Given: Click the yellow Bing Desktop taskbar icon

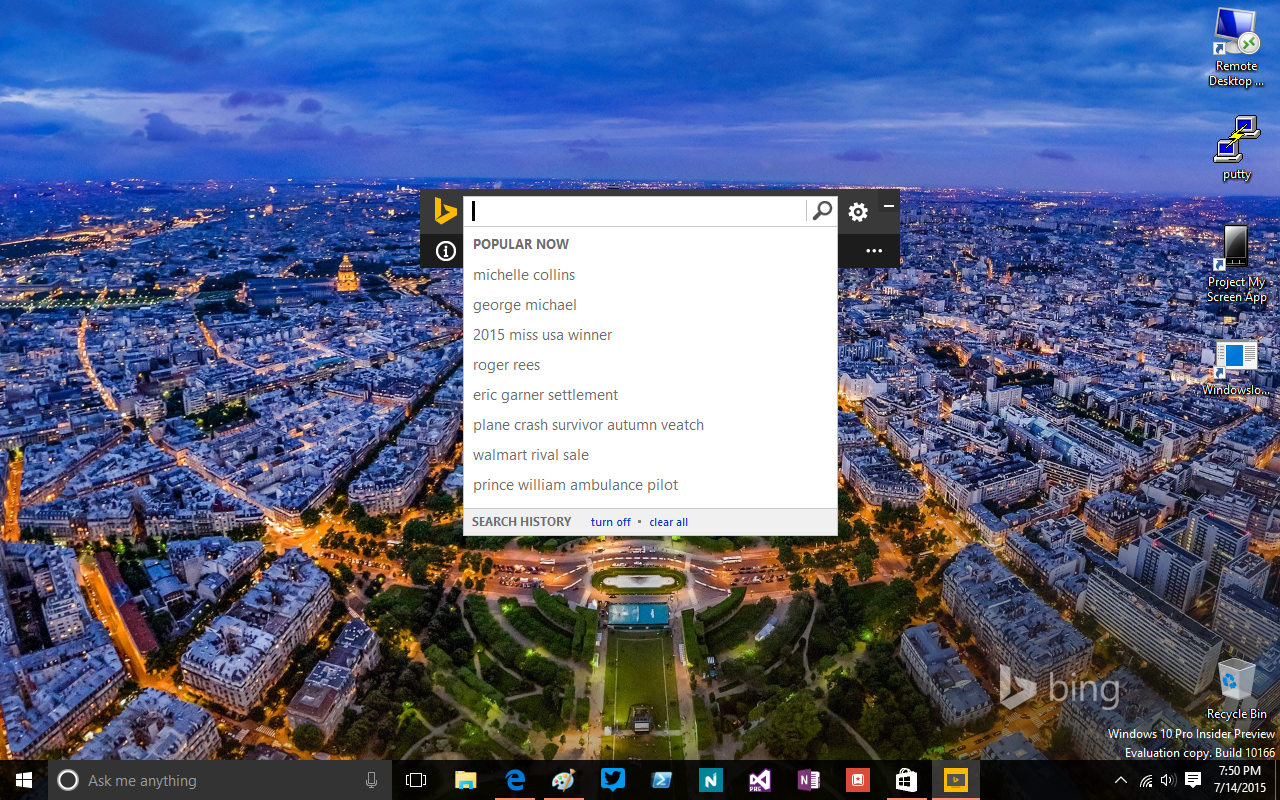Looking at the screenshot, I should pos(956,780).
